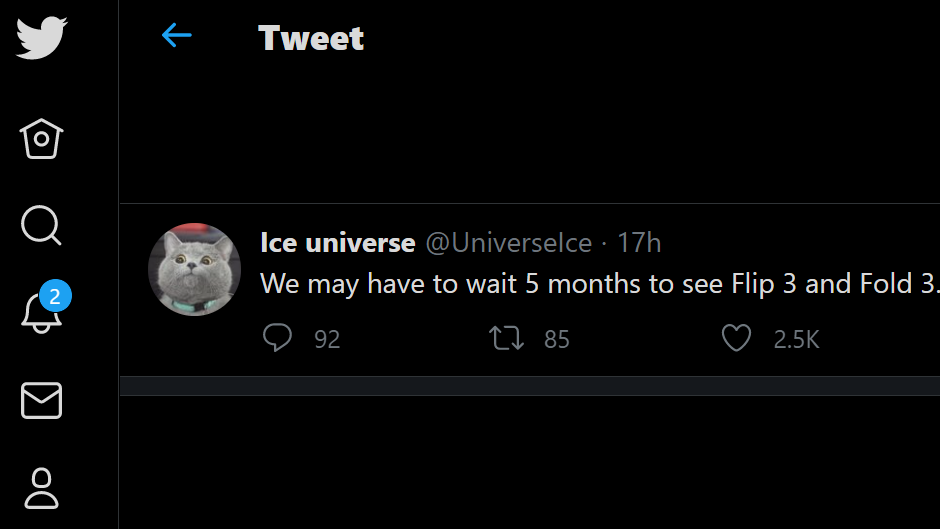Click the @UniverseIce handle

pos(509,243)
